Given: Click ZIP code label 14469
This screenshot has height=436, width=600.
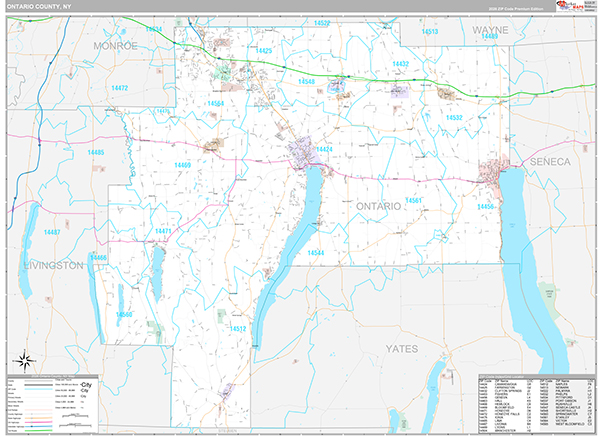Looking at the screenshot, I should 183,165.
